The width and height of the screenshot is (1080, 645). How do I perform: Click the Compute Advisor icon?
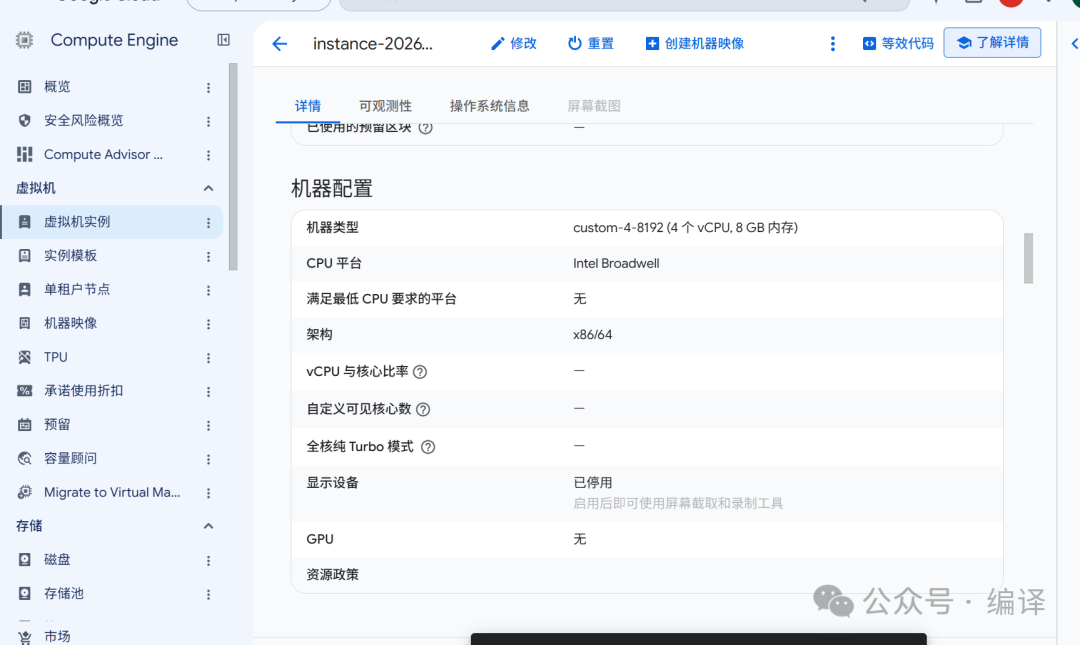click(x=25, y=154)
